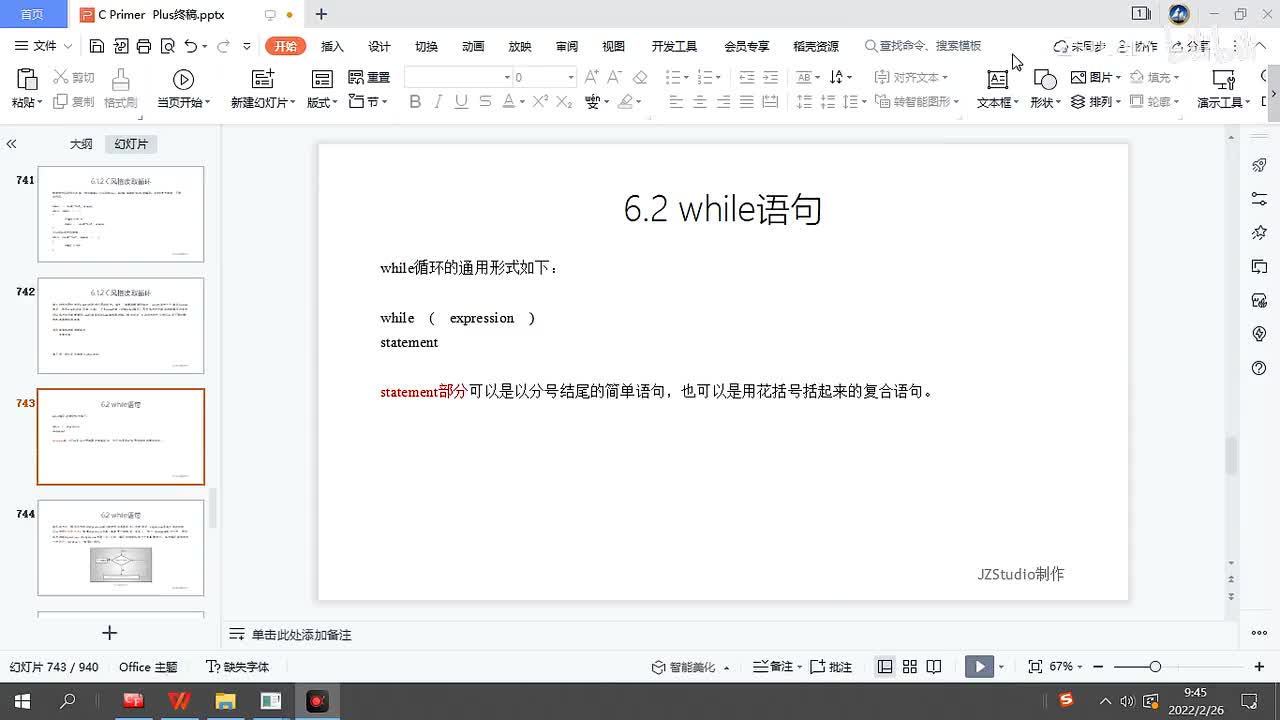
Task: Open the zoom percentage 67% dropdown
Action: pyautogui.click(x=1082, y=667)
